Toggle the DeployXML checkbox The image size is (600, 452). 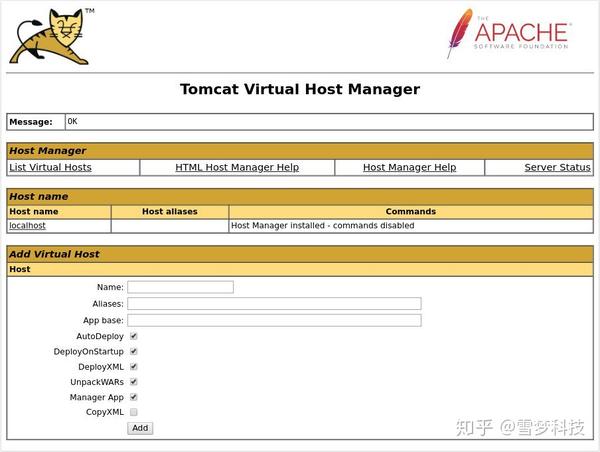134,367
